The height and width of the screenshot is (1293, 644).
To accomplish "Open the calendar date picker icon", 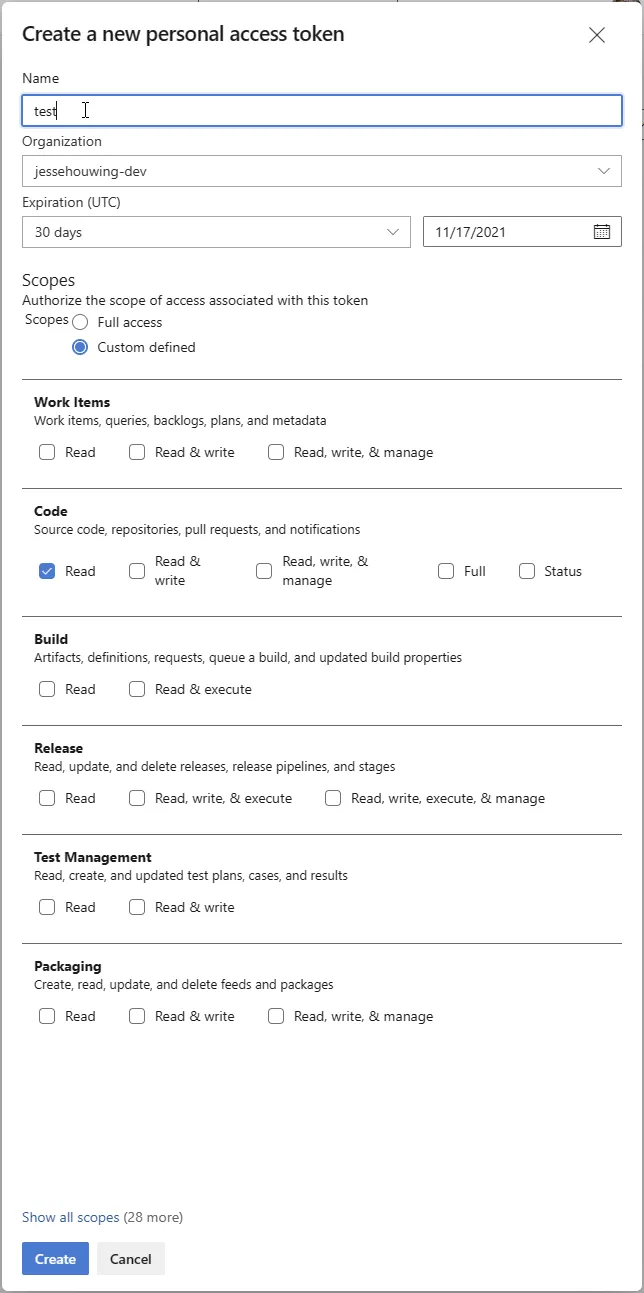I will tap(602, 232).
